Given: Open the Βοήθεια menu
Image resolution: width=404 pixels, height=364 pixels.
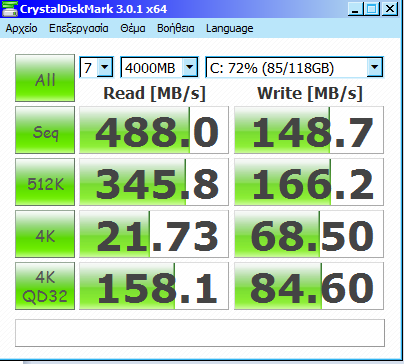Looking at the screenshot, I should (176, 28).
